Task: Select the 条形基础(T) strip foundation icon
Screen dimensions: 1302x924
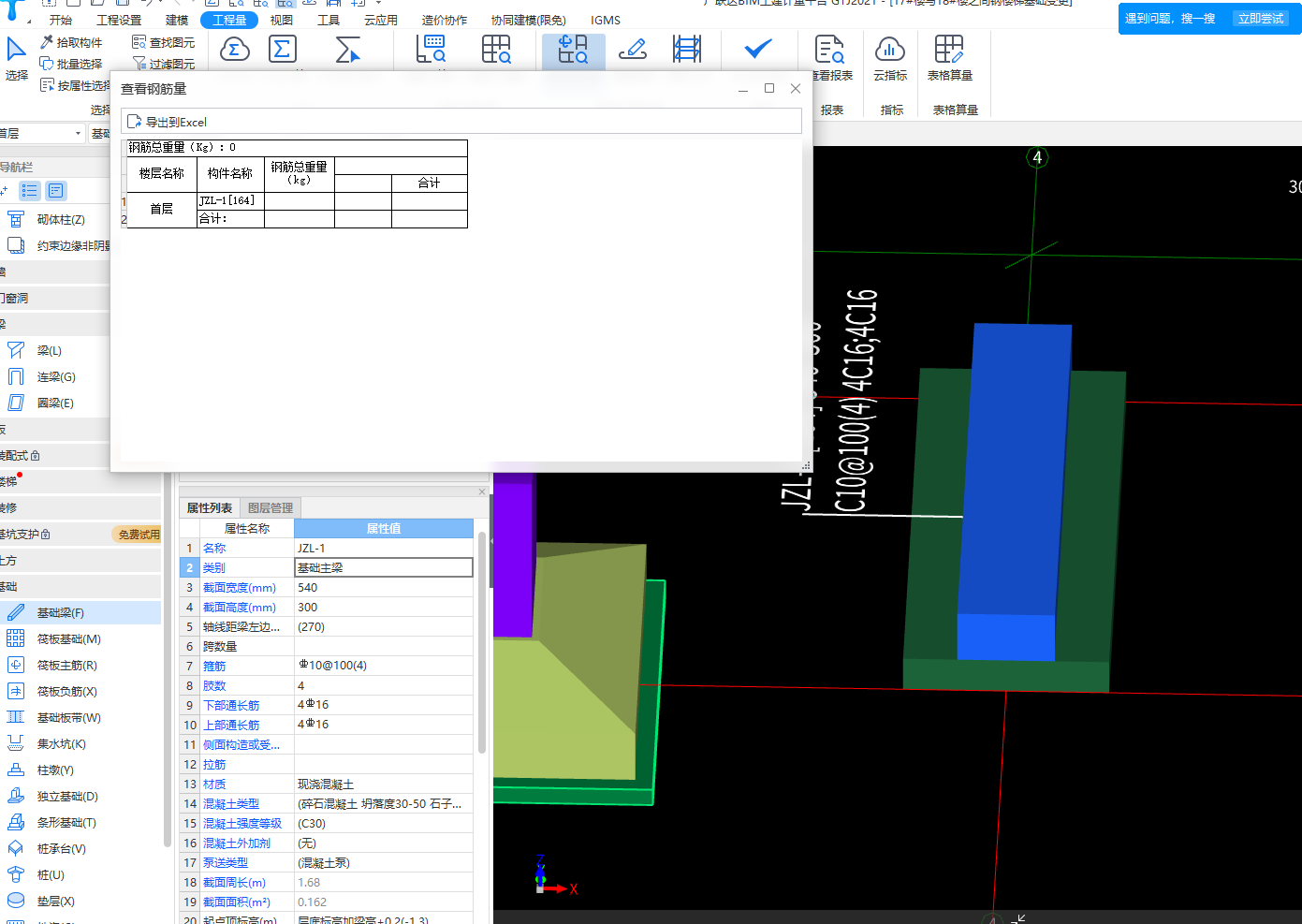Action: pyautogui.click(x=16, y=822)
